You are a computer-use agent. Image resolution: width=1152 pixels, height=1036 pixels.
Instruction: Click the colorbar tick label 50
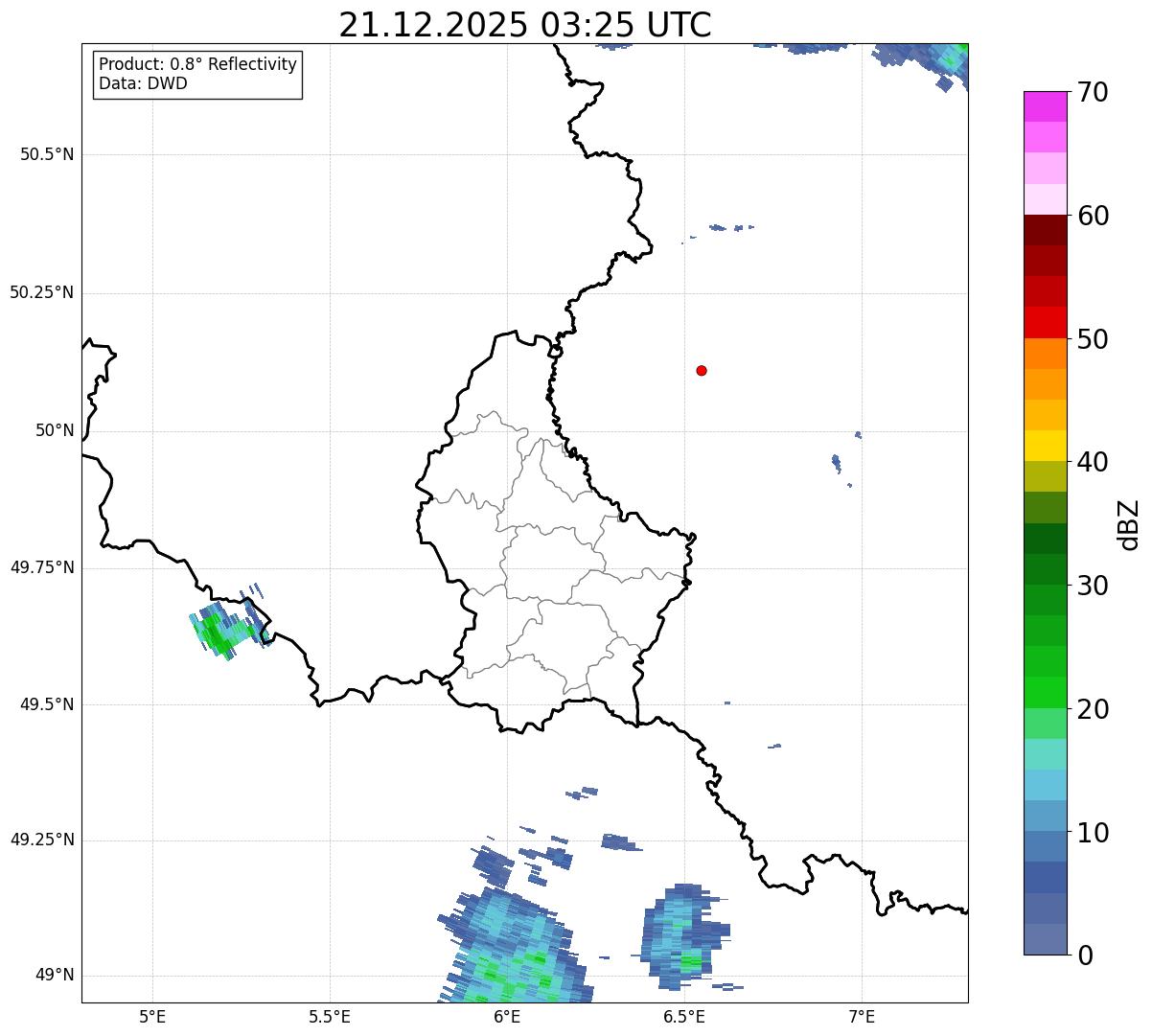(1092, 339)
